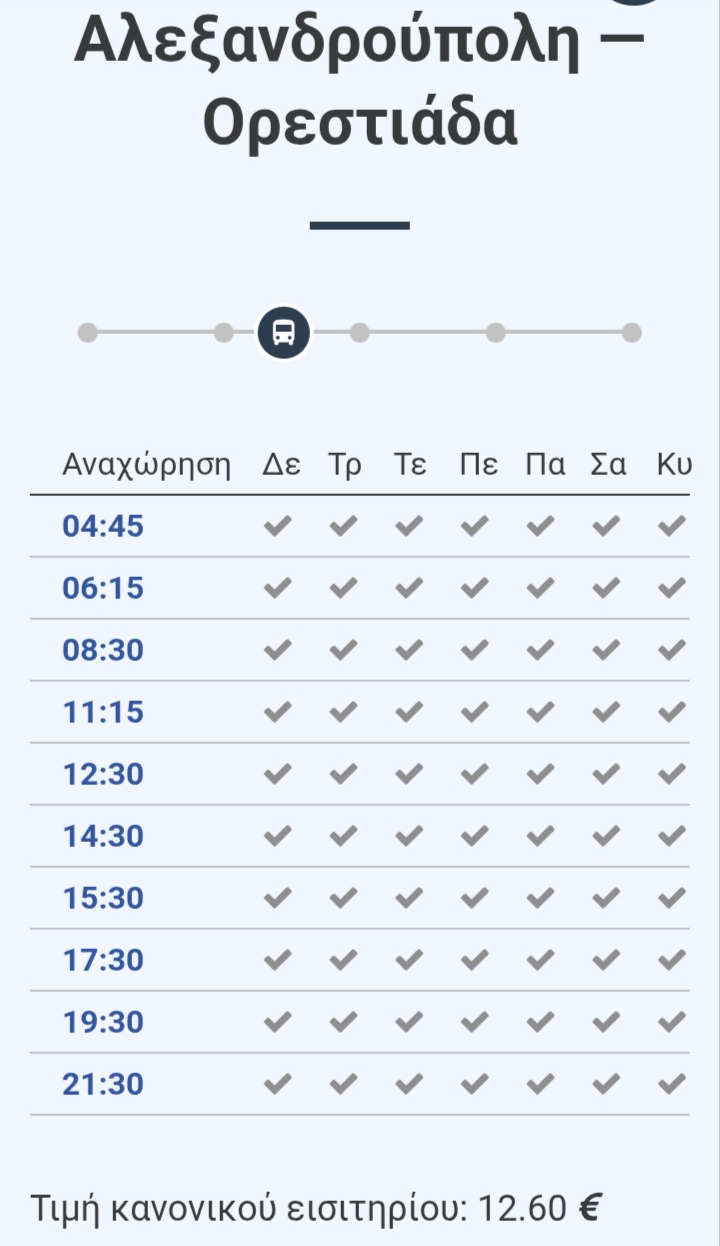This screenshot has width=720, height=1246.
Task: Open the 15:30 departure row
Action: tap(360, 898)
